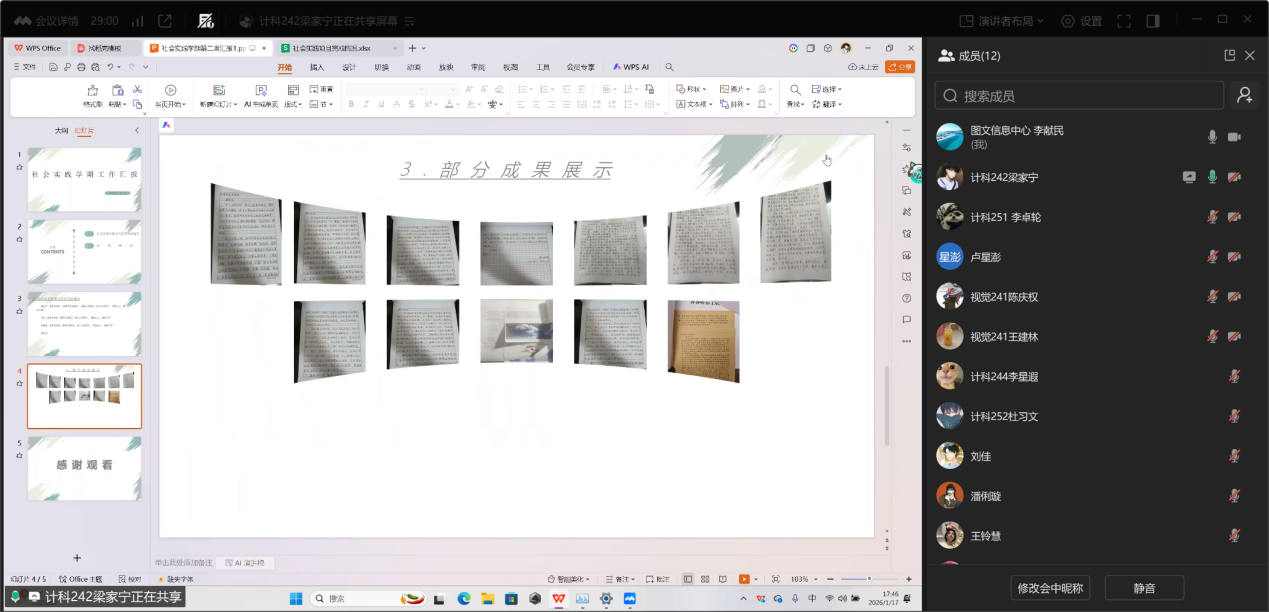Click the 搜索成员 search field
Viewport: 1269px width, 612px height.
[x=1079, y=95]
